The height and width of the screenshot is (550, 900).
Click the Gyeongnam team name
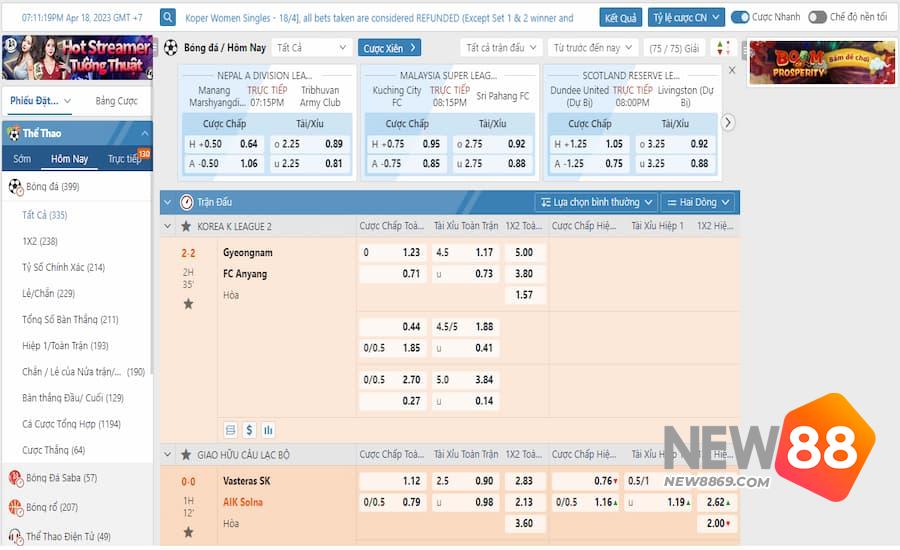click(247, 253)
